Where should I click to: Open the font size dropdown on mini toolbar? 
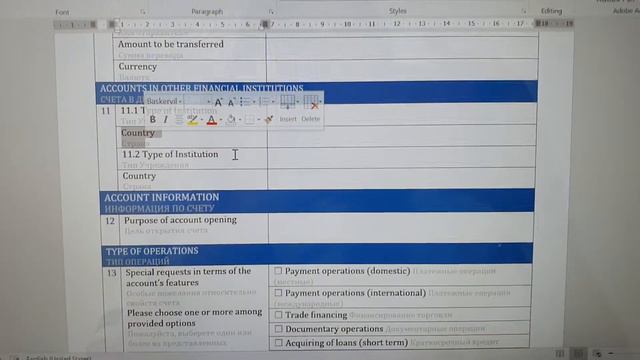tap(209, 102)
